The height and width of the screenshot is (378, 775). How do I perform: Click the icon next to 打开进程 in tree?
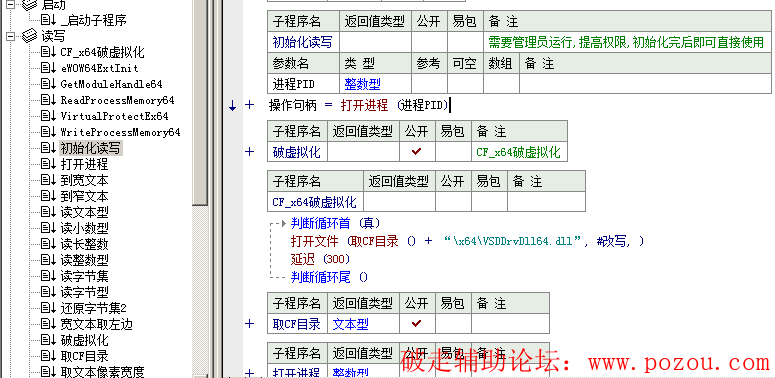click(x=49, y=164)
